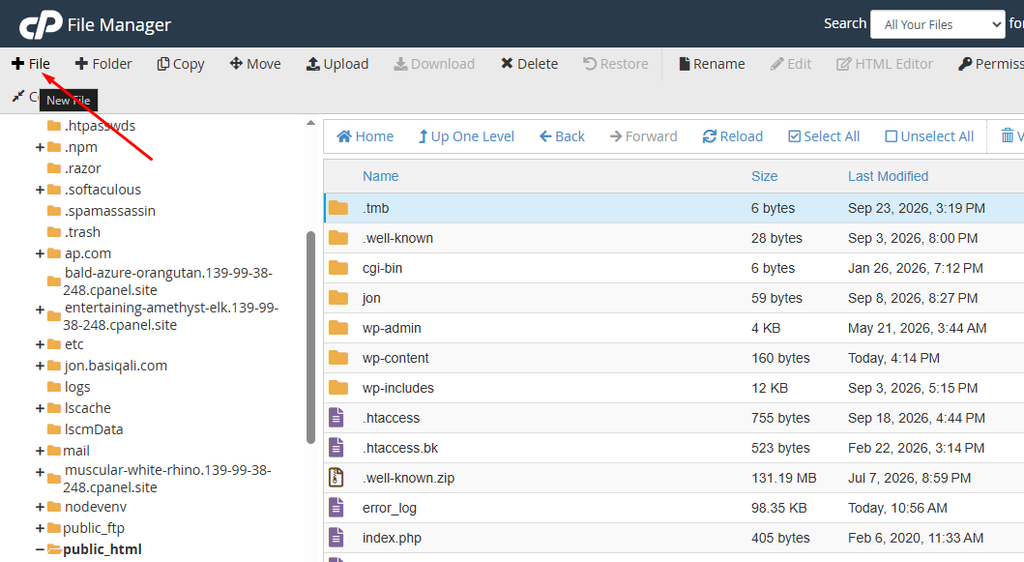Navigate Forward in file list
The width and height of the screenshot is (1024, 562).
pyautogui.click(x=644, y=136)
